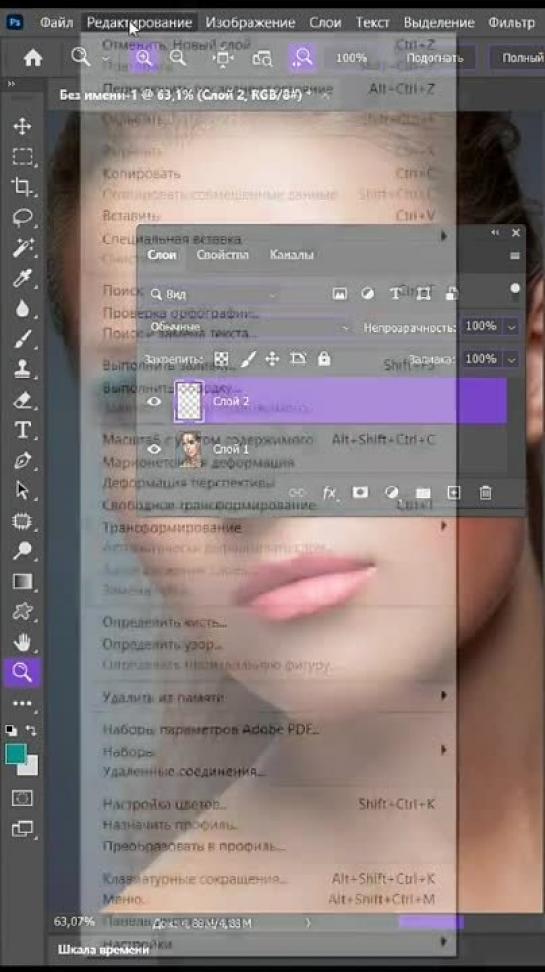The width and height of the screenshot is (545, 972).
Task: Click the Подогнать button
Action: tap(435, 58)
